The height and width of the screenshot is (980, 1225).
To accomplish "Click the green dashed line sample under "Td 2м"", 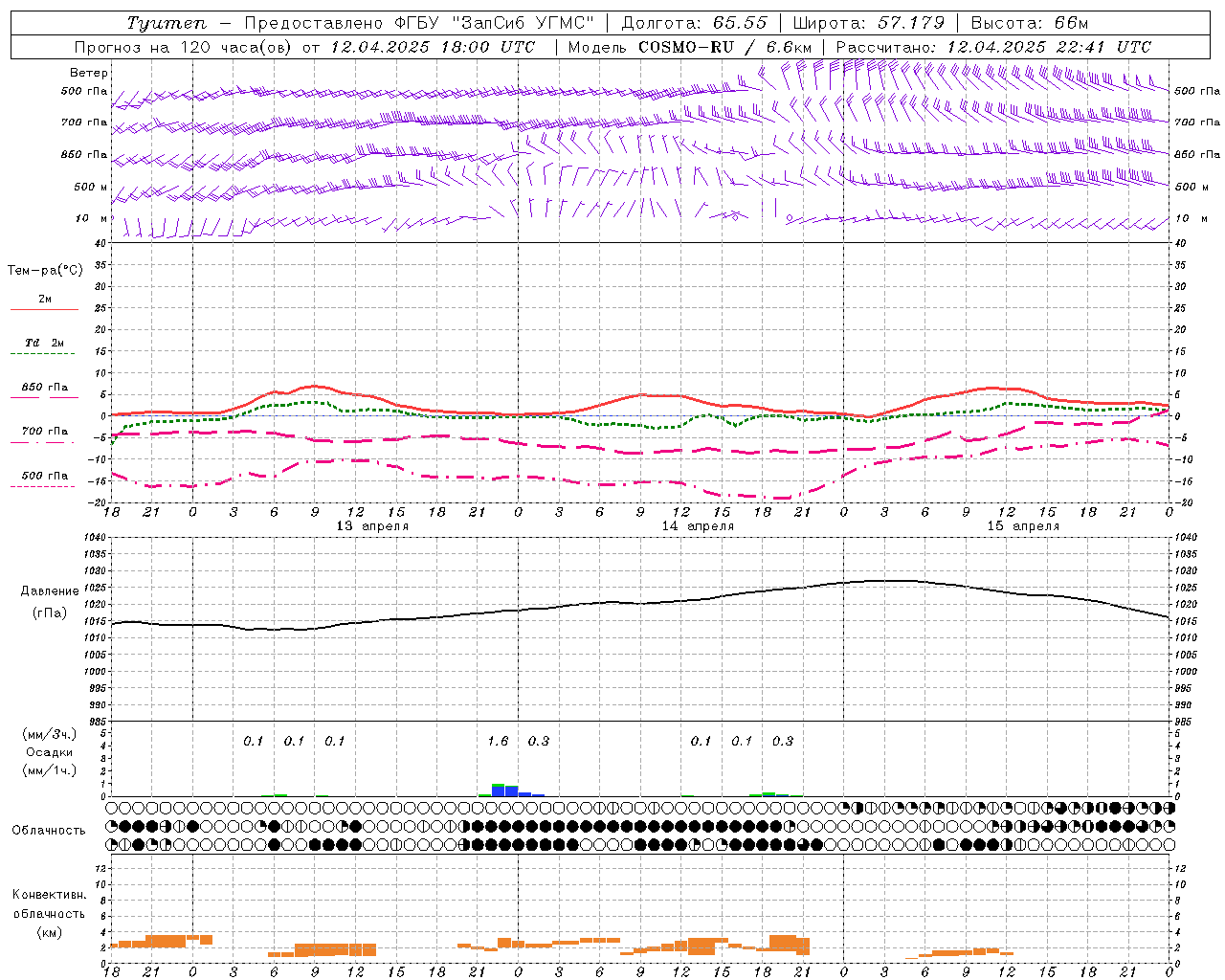I will 43,353.
